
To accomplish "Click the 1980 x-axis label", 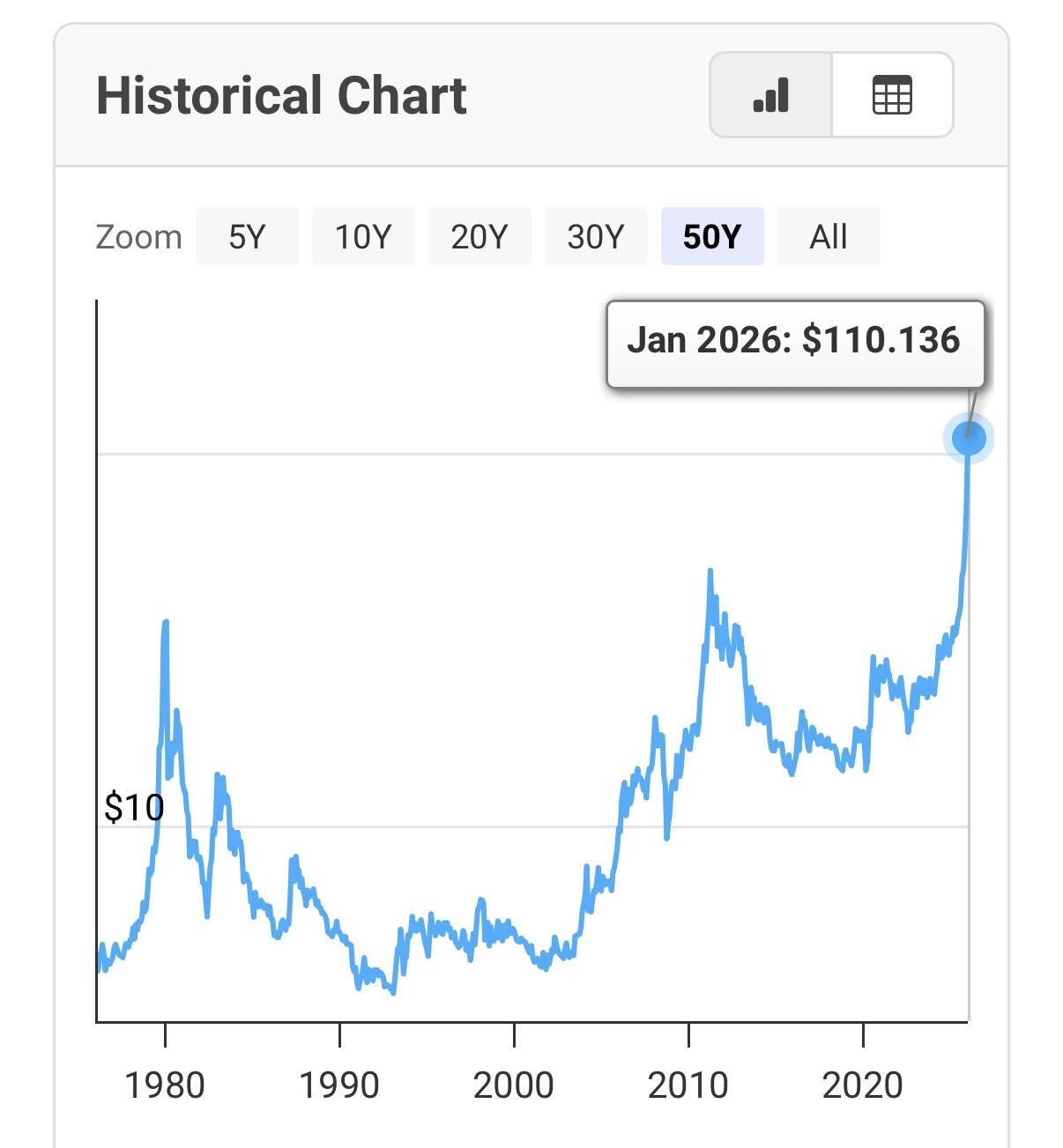I will [x=165, y=1085].
